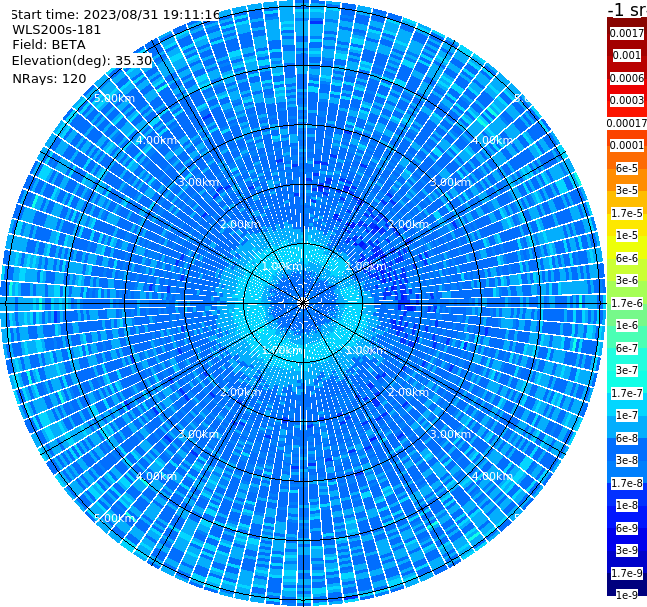Select the WLS200s-181 instrument label
Image resolution: width=647 pixels, height=607 pixels.
pos(57,30)
